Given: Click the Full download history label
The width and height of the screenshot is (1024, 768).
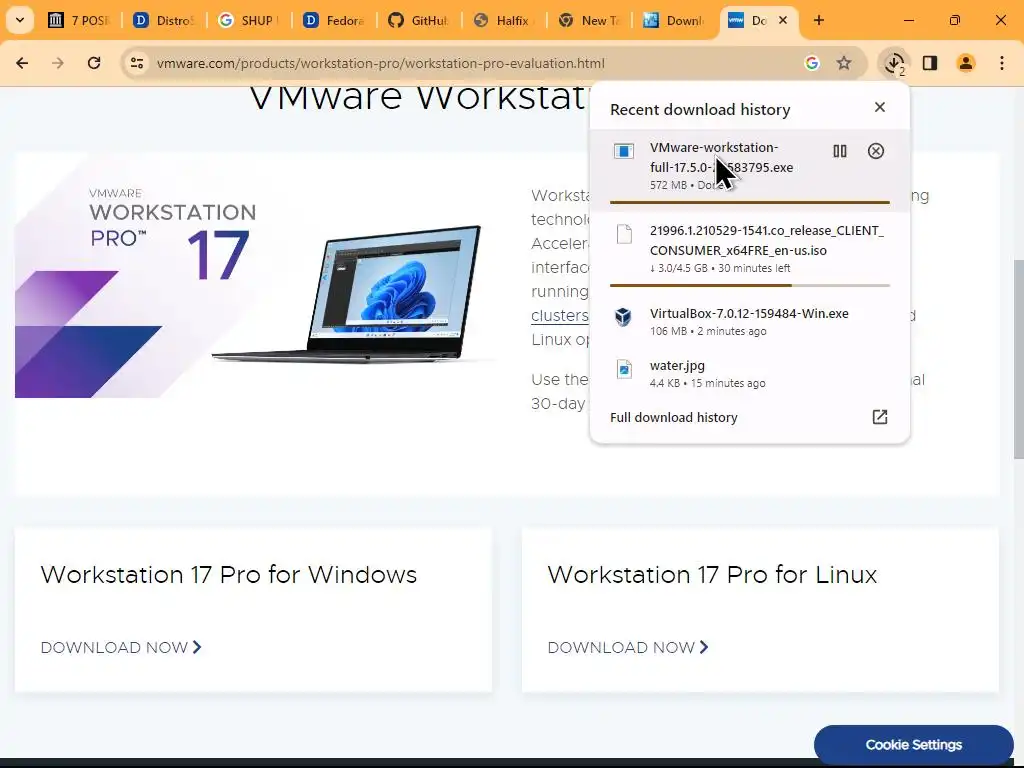Looking at the screenshot, I should (673, 417).
